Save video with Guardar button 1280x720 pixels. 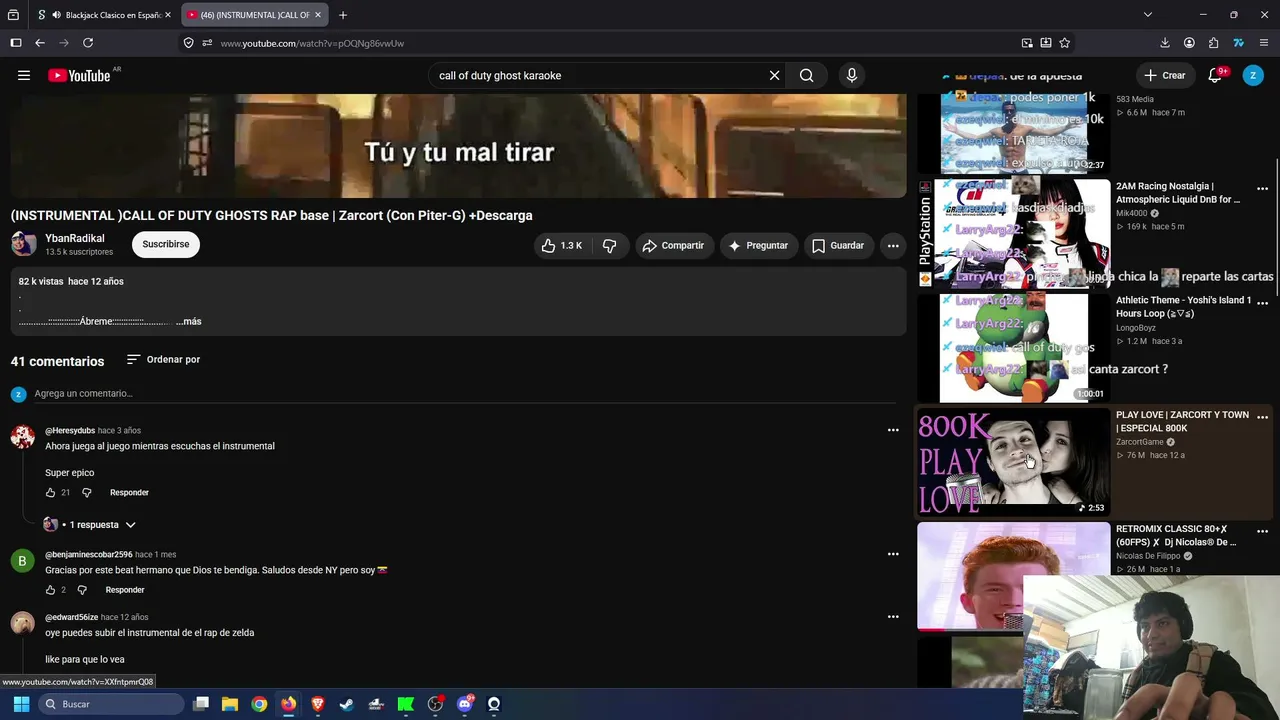[838, 245]
